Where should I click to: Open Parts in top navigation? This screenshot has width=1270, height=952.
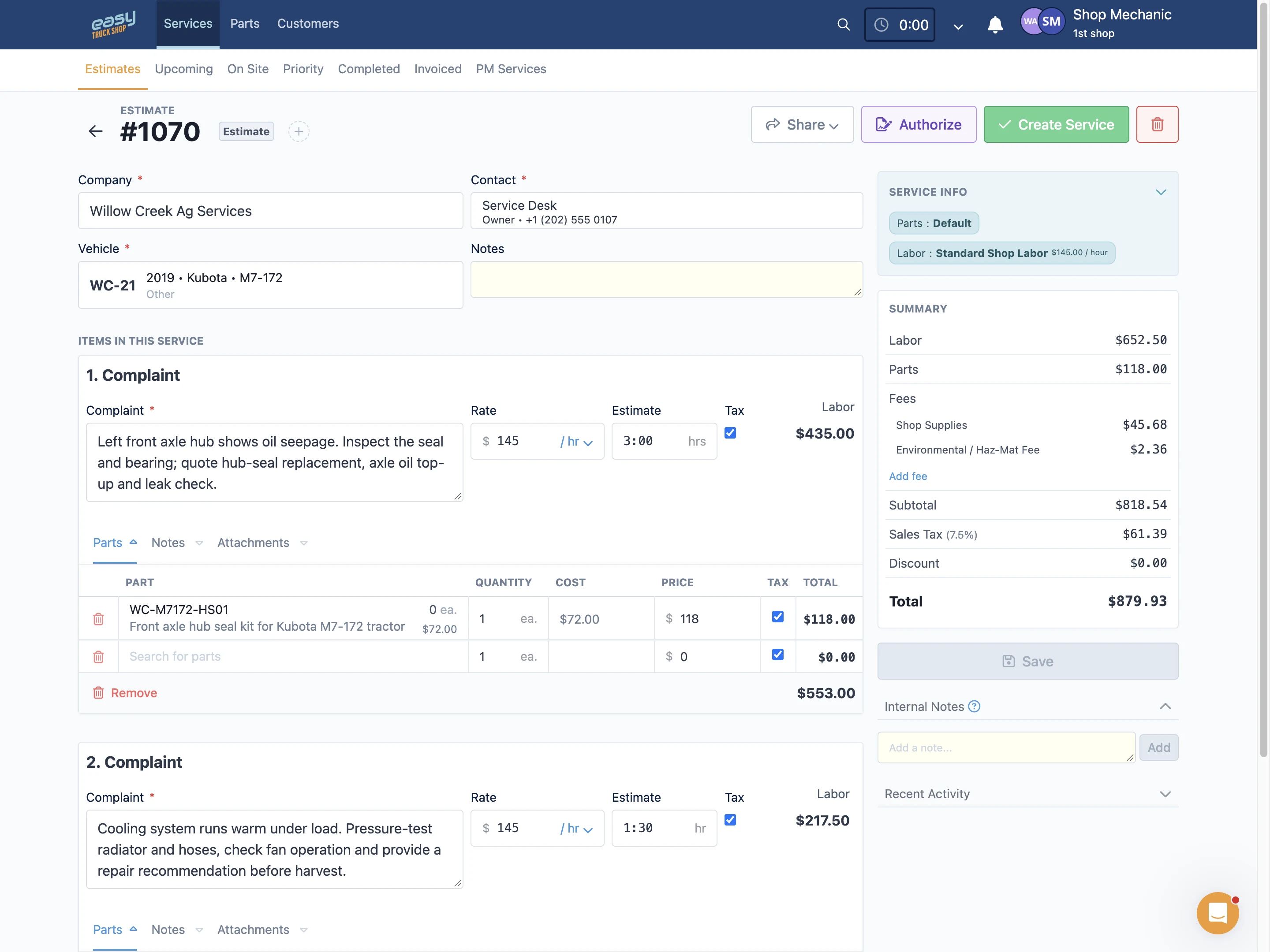click(x=245, y=23)
